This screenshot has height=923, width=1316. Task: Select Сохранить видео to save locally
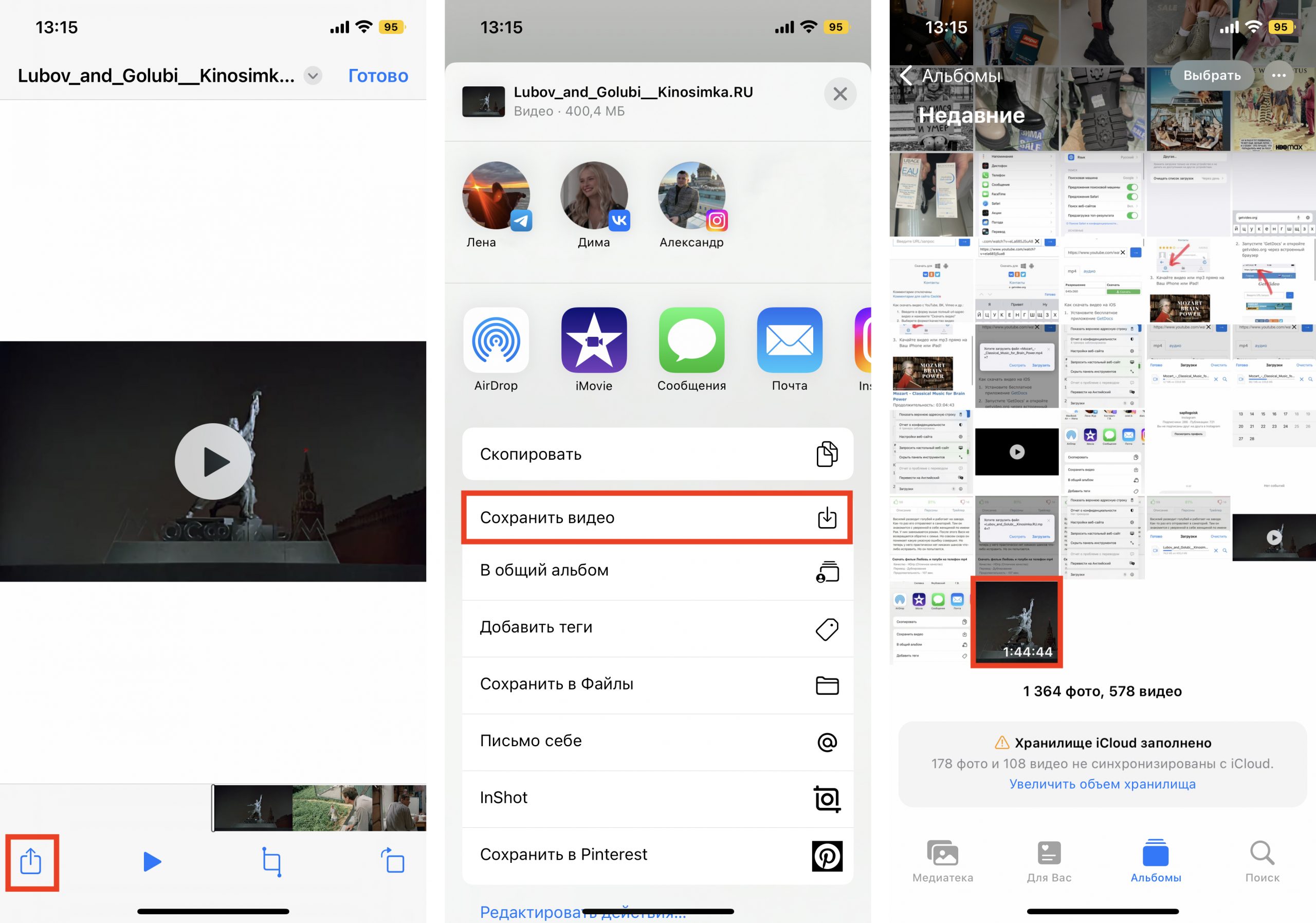(x=656, y=517)
